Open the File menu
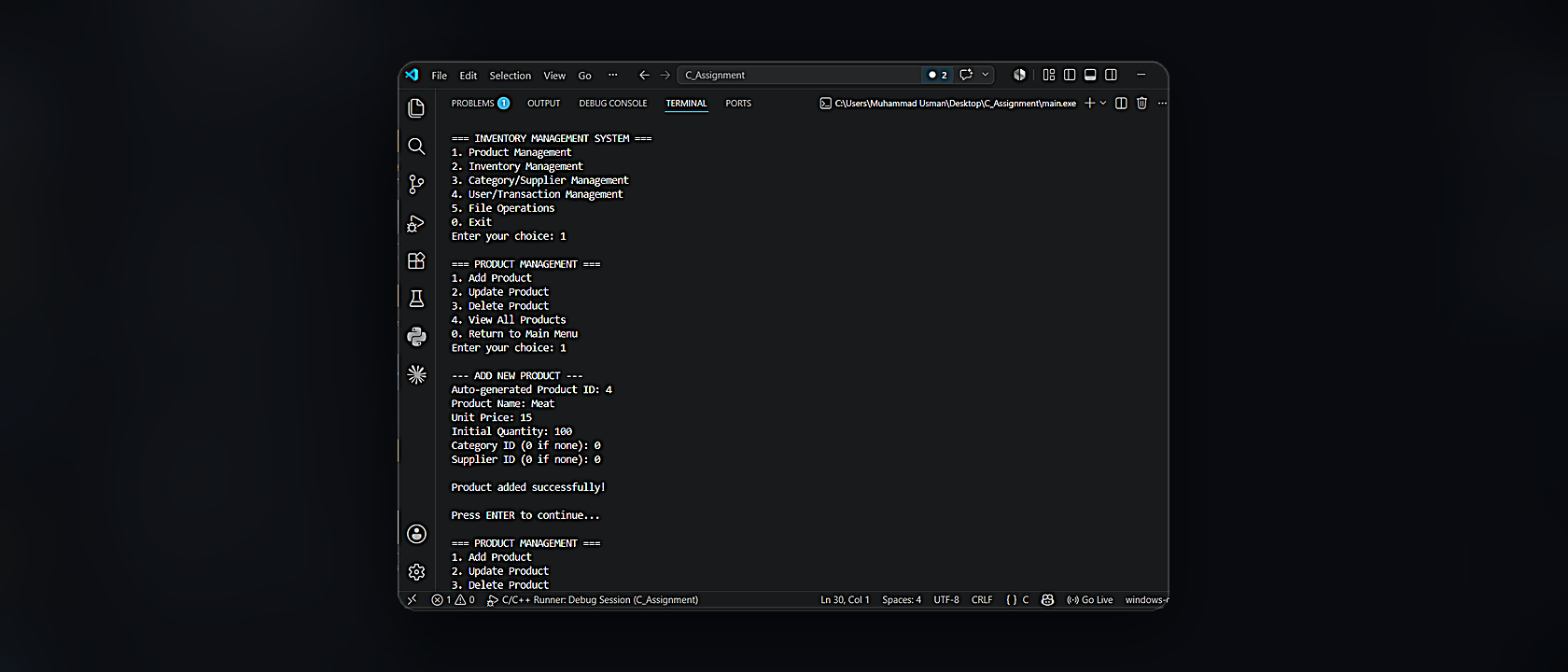The width and height of the screenshot is (1568, 672). pos(439,76)
